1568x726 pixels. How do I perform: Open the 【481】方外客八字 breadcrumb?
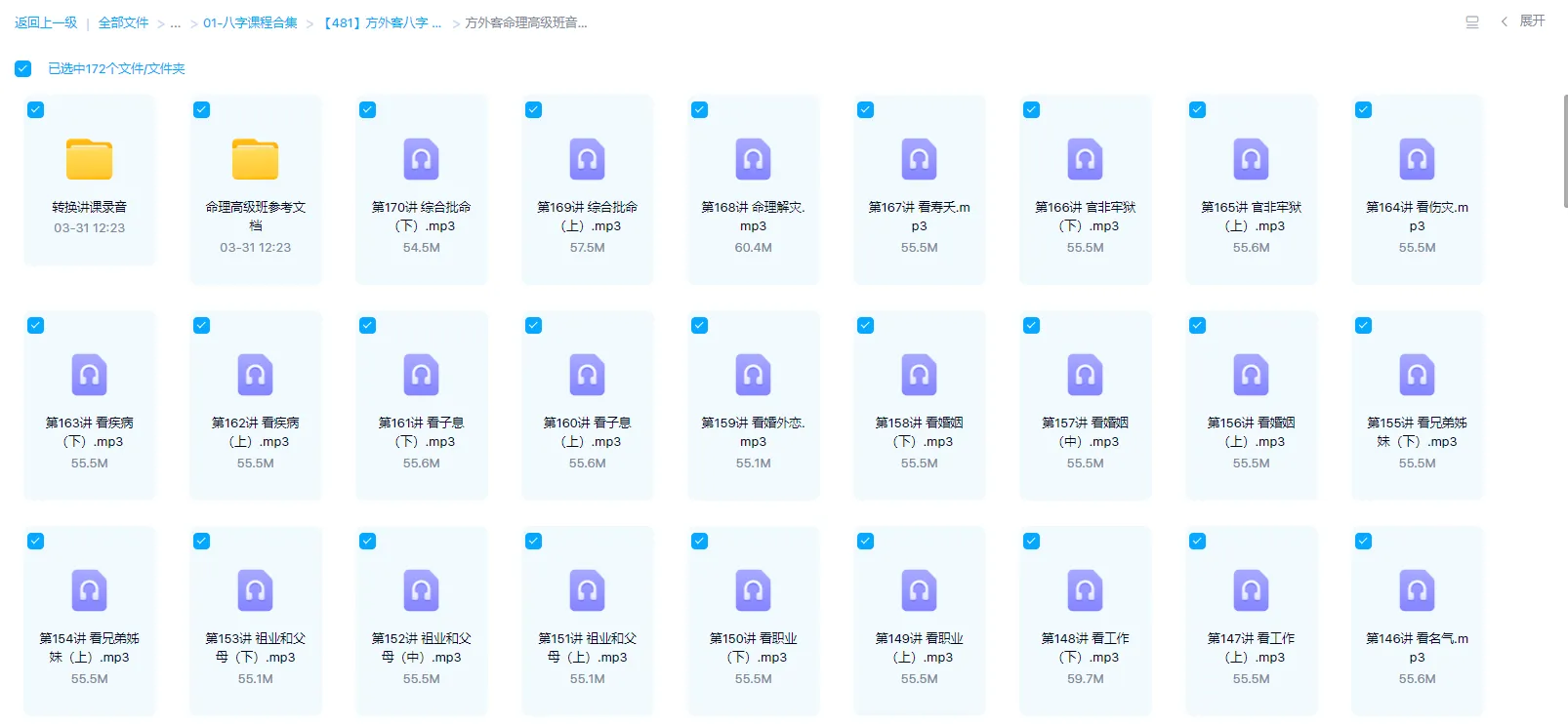(x=382, y=22)
